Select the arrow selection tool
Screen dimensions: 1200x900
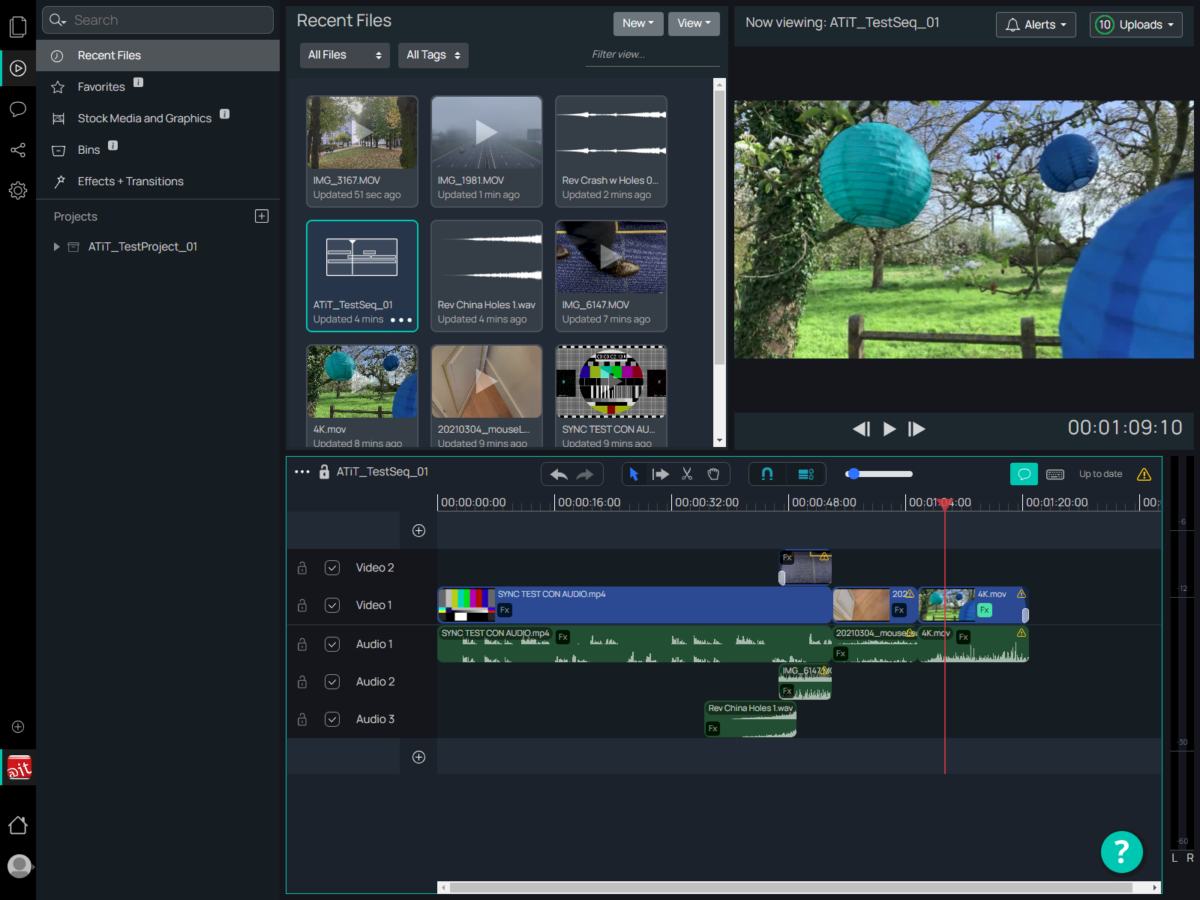634,474
